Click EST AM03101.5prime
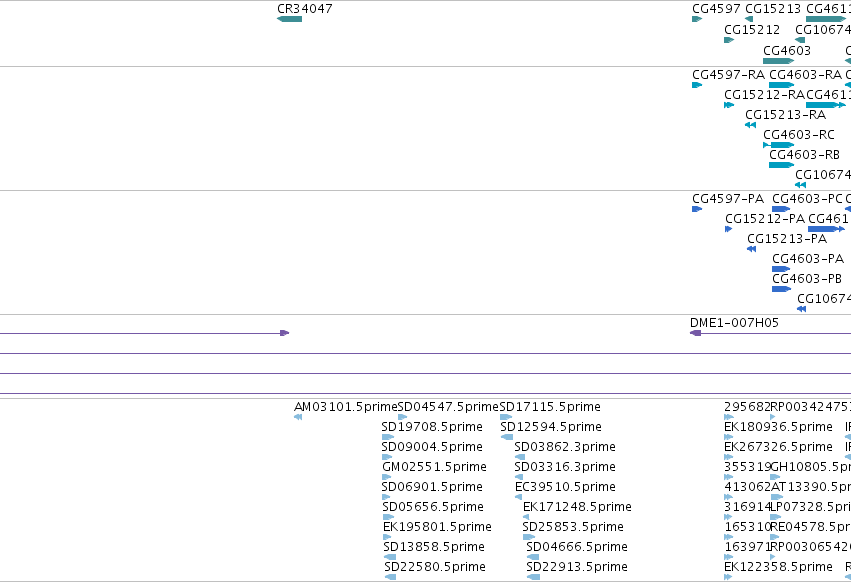851x582 pixels. (x=297, y=417)
